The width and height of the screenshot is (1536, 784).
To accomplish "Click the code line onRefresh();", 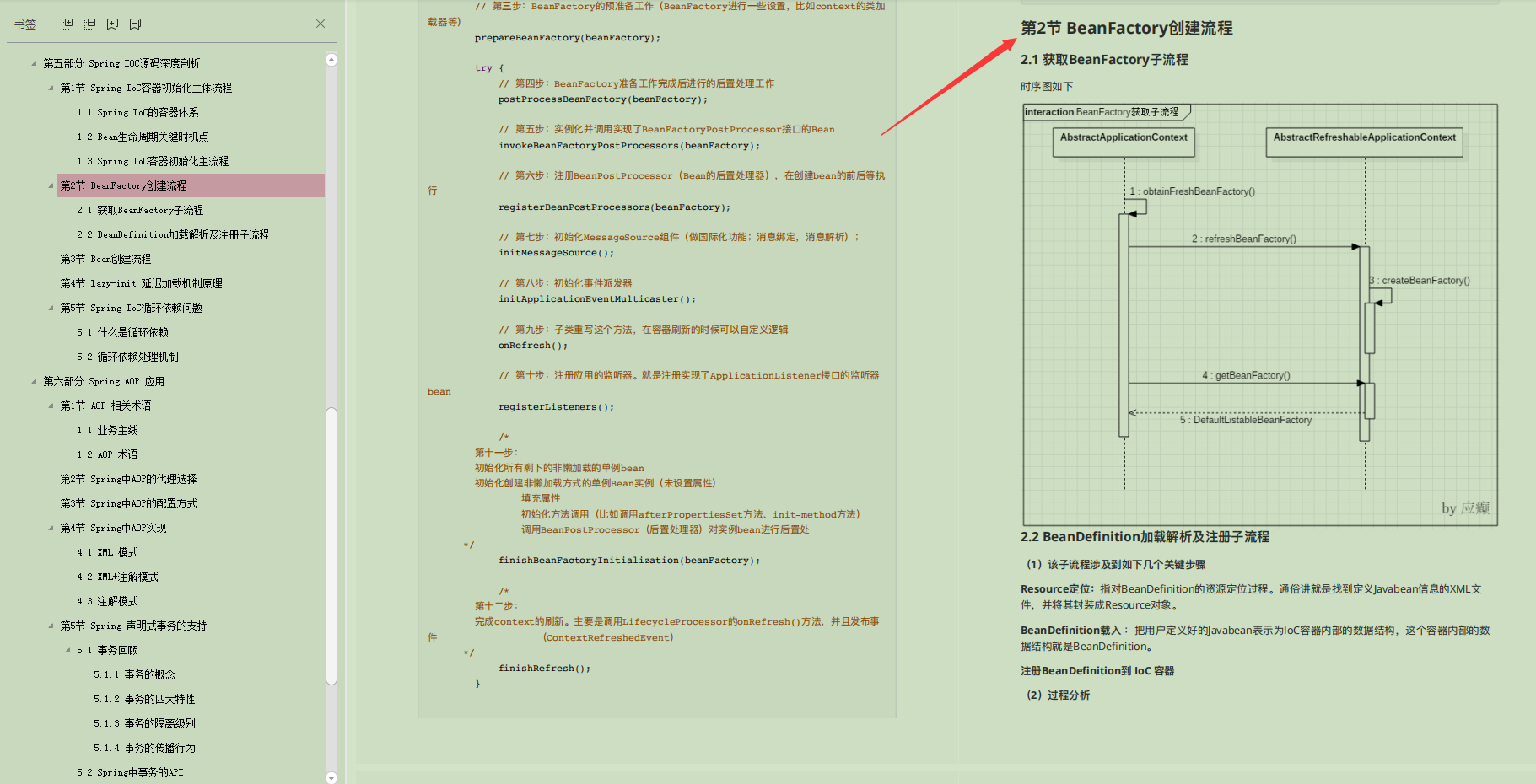I will [533, 346].
